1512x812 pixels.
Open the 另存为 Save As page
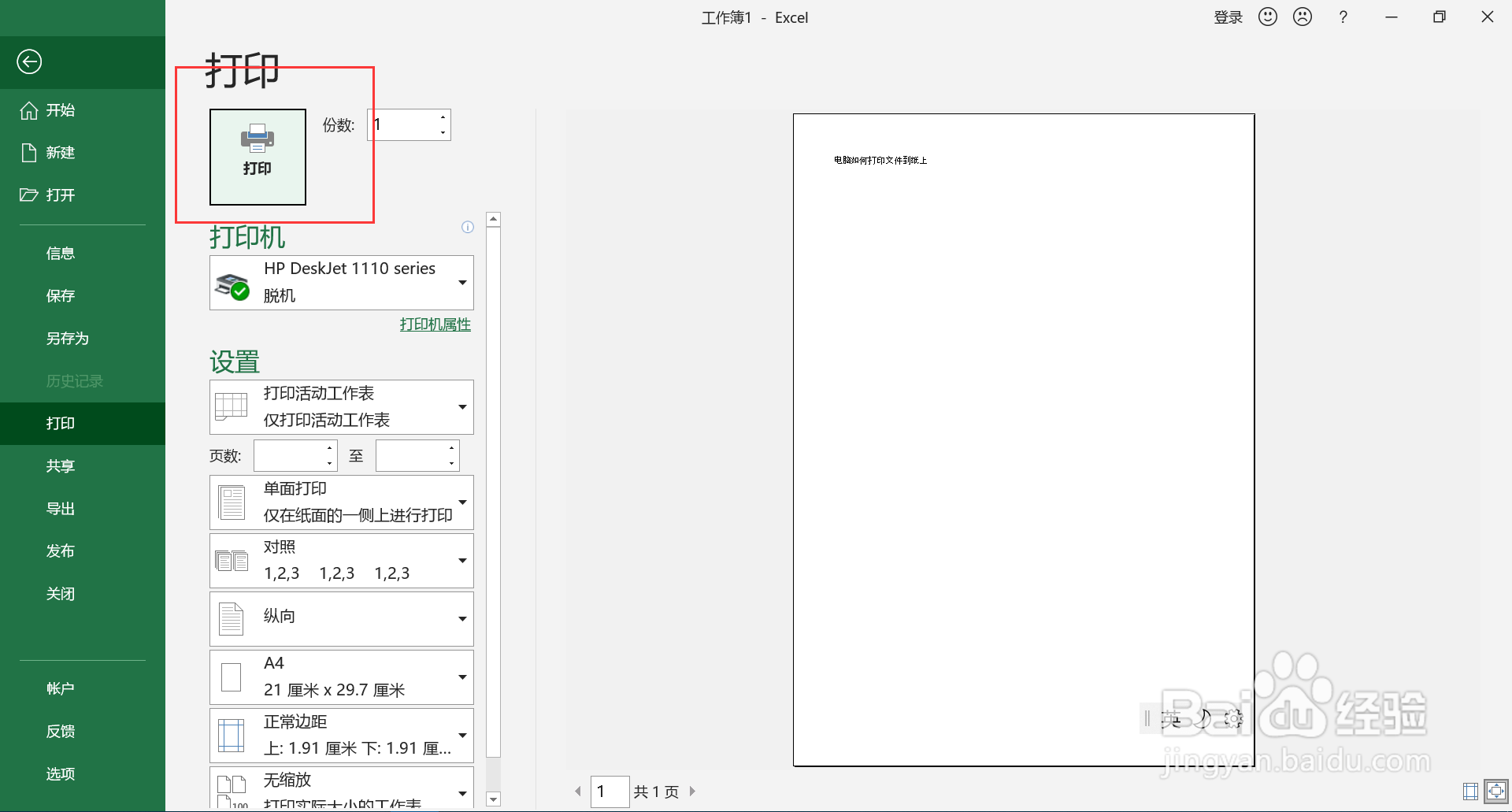(83, 339)
